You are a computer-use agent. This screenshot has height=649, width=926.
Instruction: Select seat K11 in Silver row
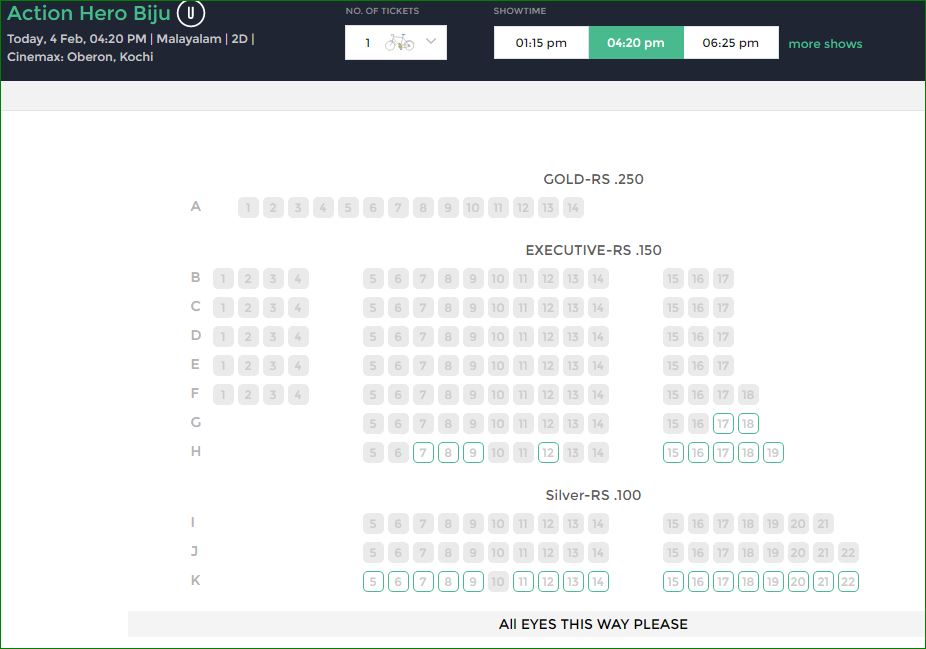pos(523,582)
